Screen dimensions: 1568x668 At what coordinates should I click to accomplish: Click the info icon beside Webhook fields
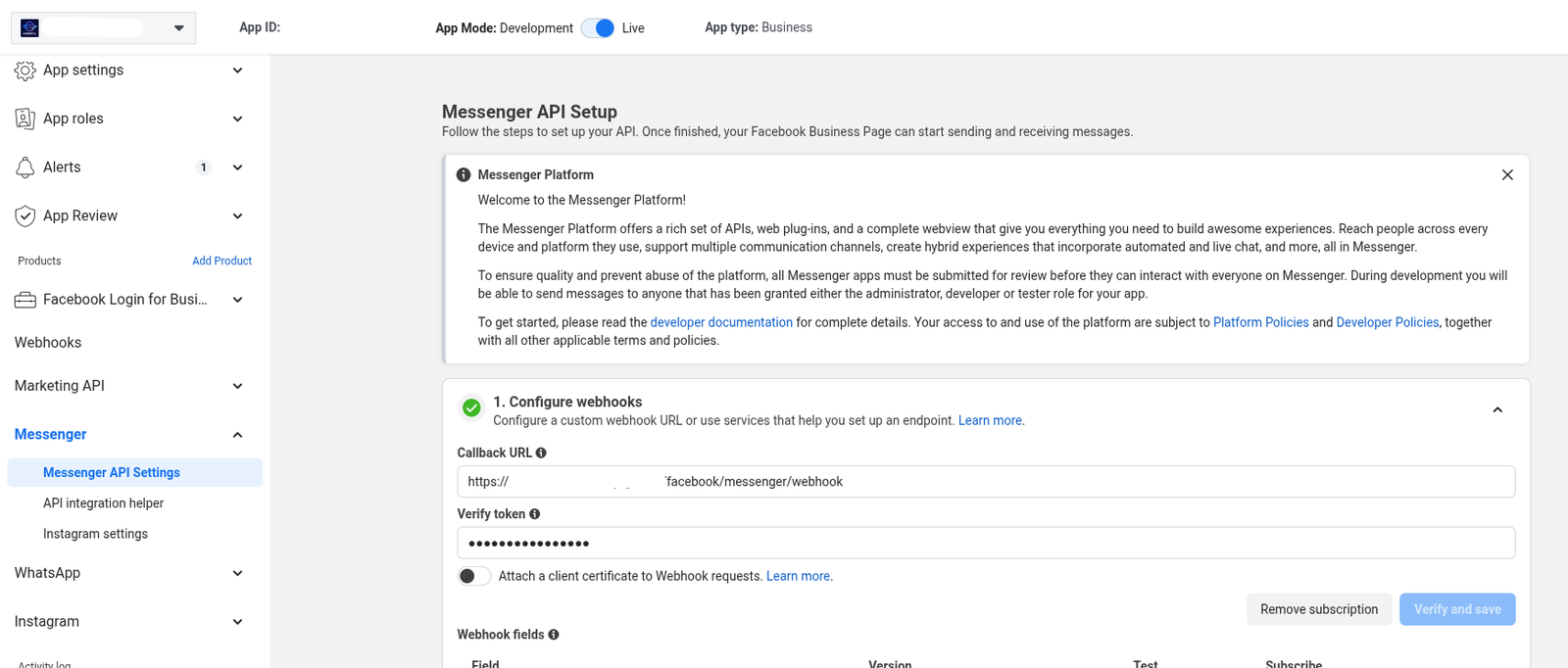tap(554, 635)
